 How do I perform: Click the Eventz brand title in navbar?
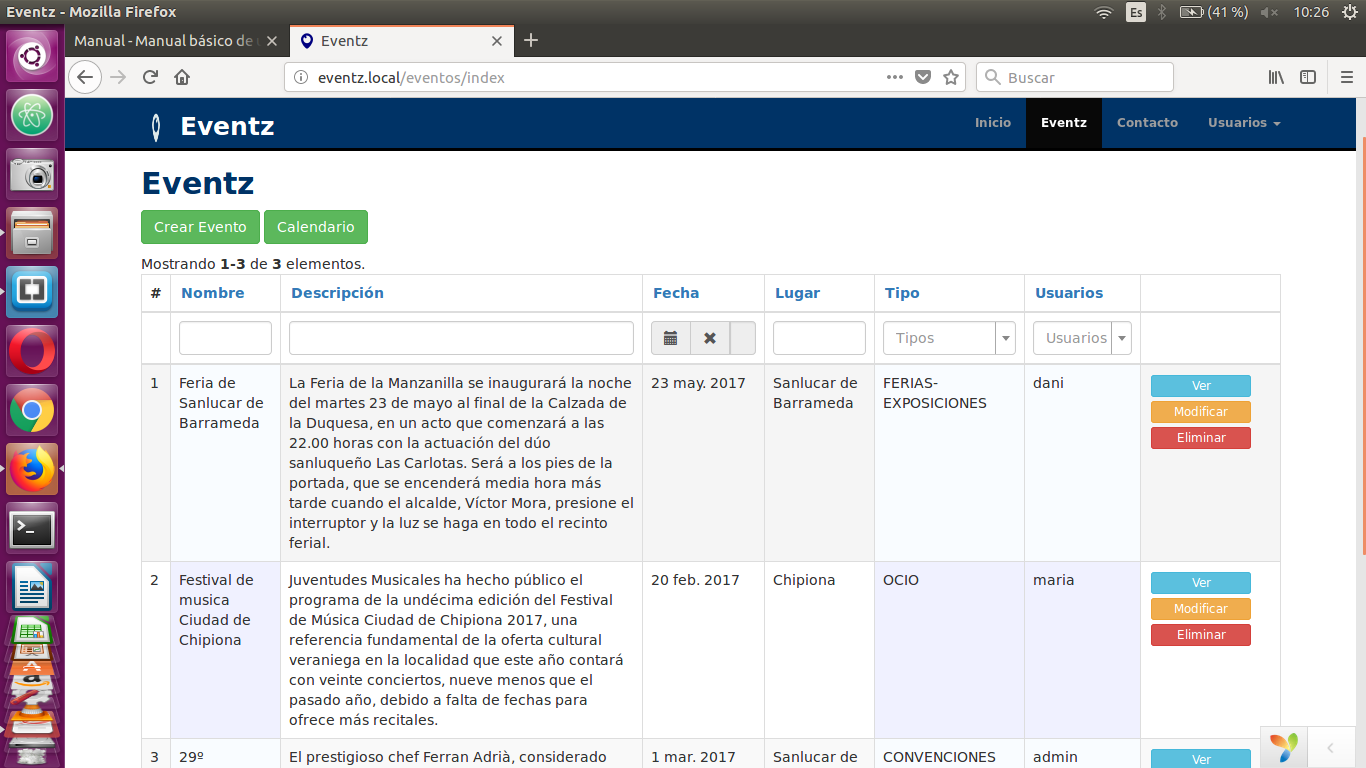pyautogui.click(x=227, y=126)
